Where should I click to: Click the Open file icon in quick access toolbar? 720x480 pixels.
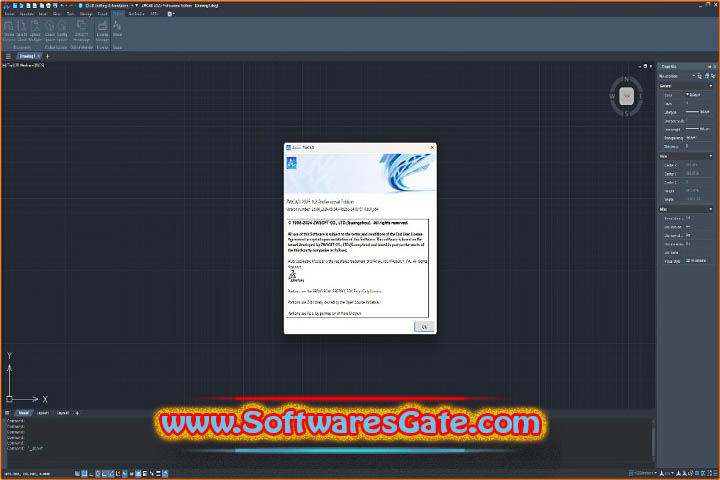(x=21, y=6)
